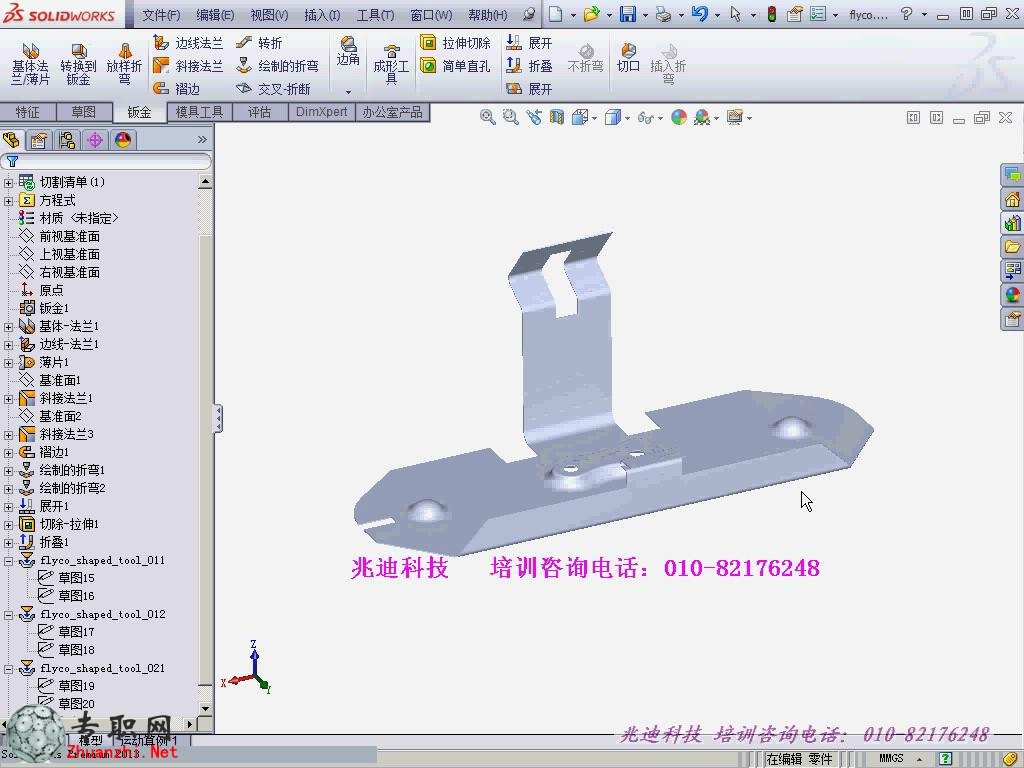Switch to the 评估 tab

[259, 112]
